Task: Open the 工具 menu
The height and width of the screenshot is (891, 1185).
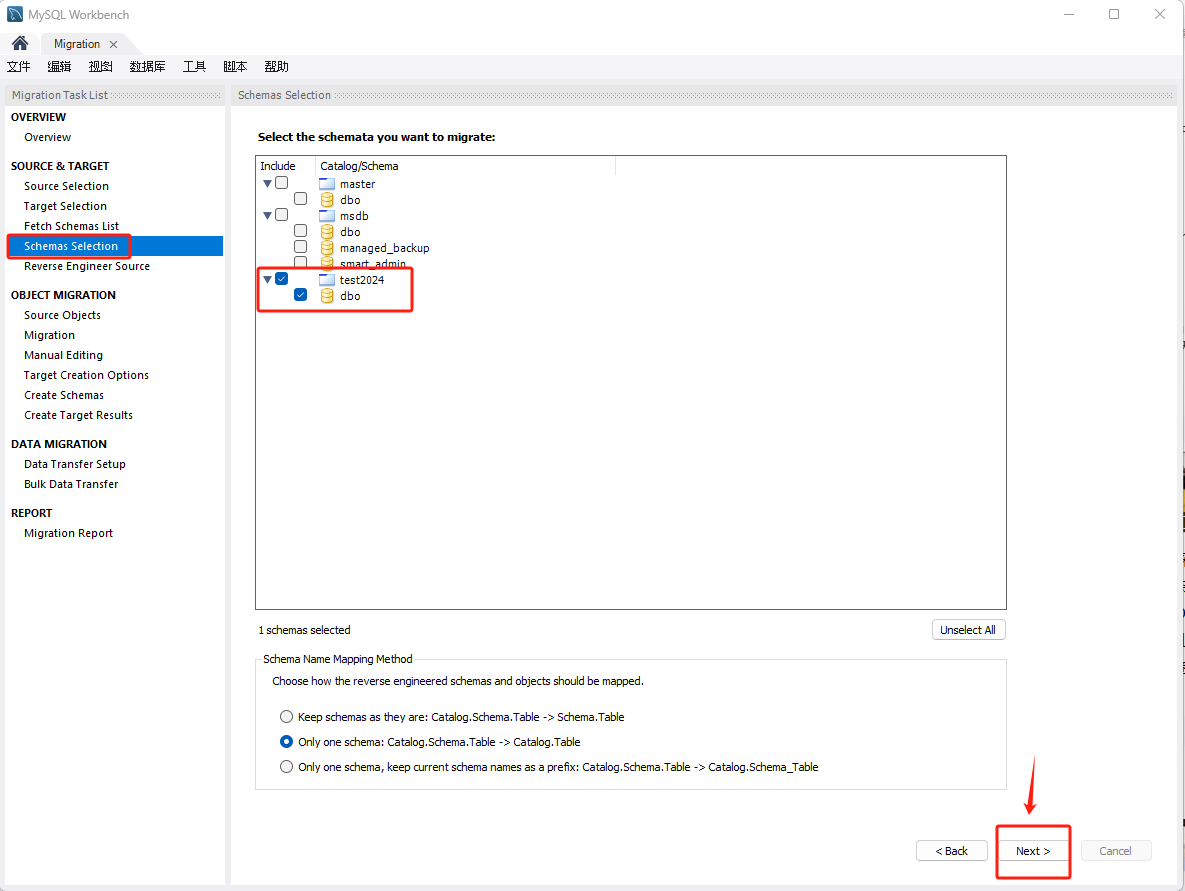Action: click(x=194, y=67)
